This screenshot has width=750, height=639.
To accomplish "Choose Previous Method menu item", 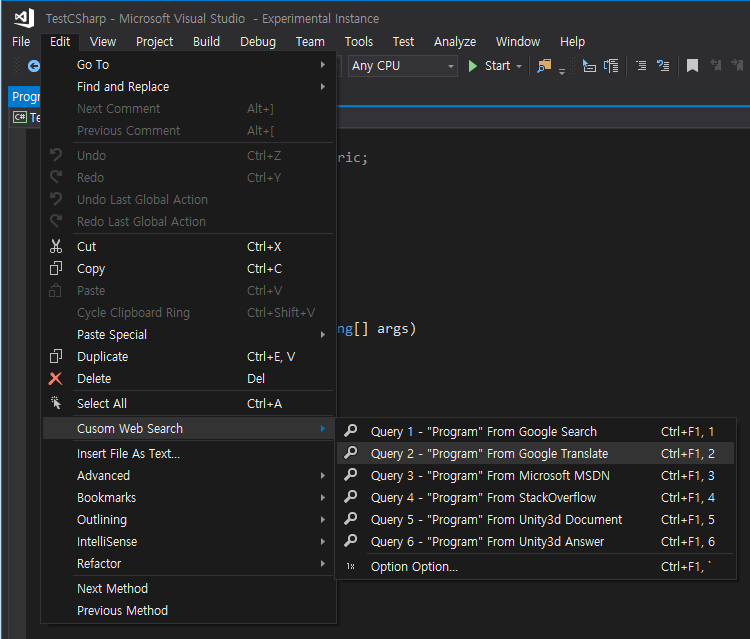I will pos(189,610).
